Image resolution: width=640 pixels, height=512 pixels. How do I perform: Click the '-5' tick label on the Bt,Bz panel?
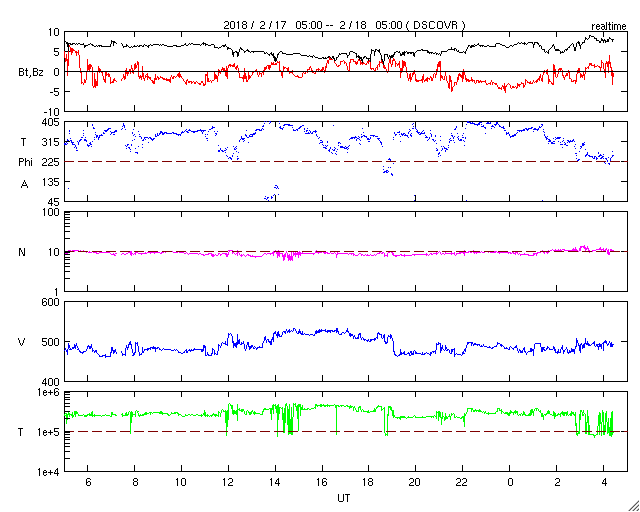pos(53,92)
